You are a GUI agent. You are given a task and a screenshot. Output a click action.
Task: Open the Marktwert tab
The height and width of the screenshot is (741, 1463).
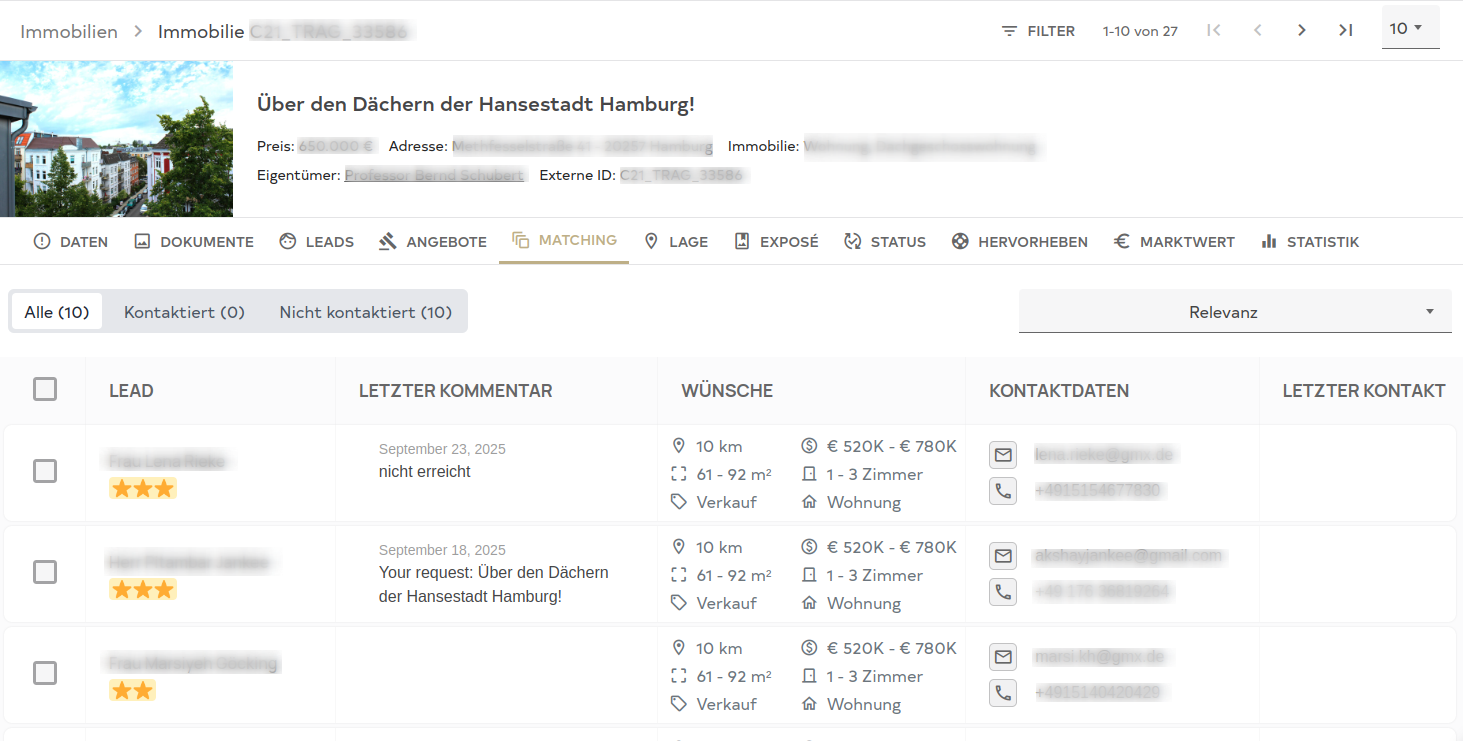pyautogui.click(x=1174, y=242)
